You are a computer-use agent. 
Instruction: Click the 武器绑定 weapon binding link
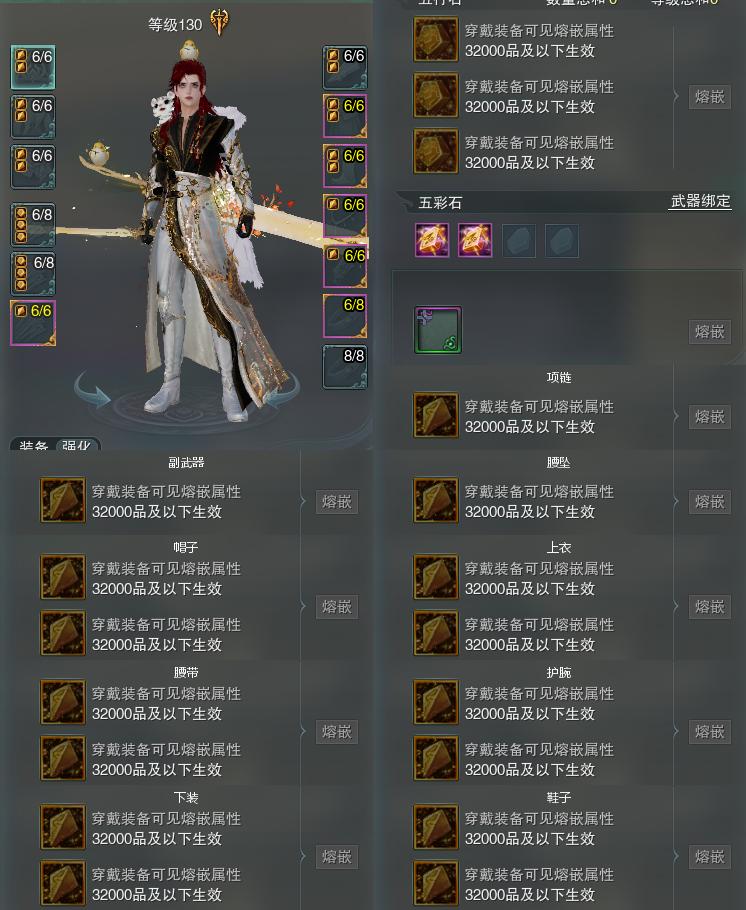(x=700, y=201)
